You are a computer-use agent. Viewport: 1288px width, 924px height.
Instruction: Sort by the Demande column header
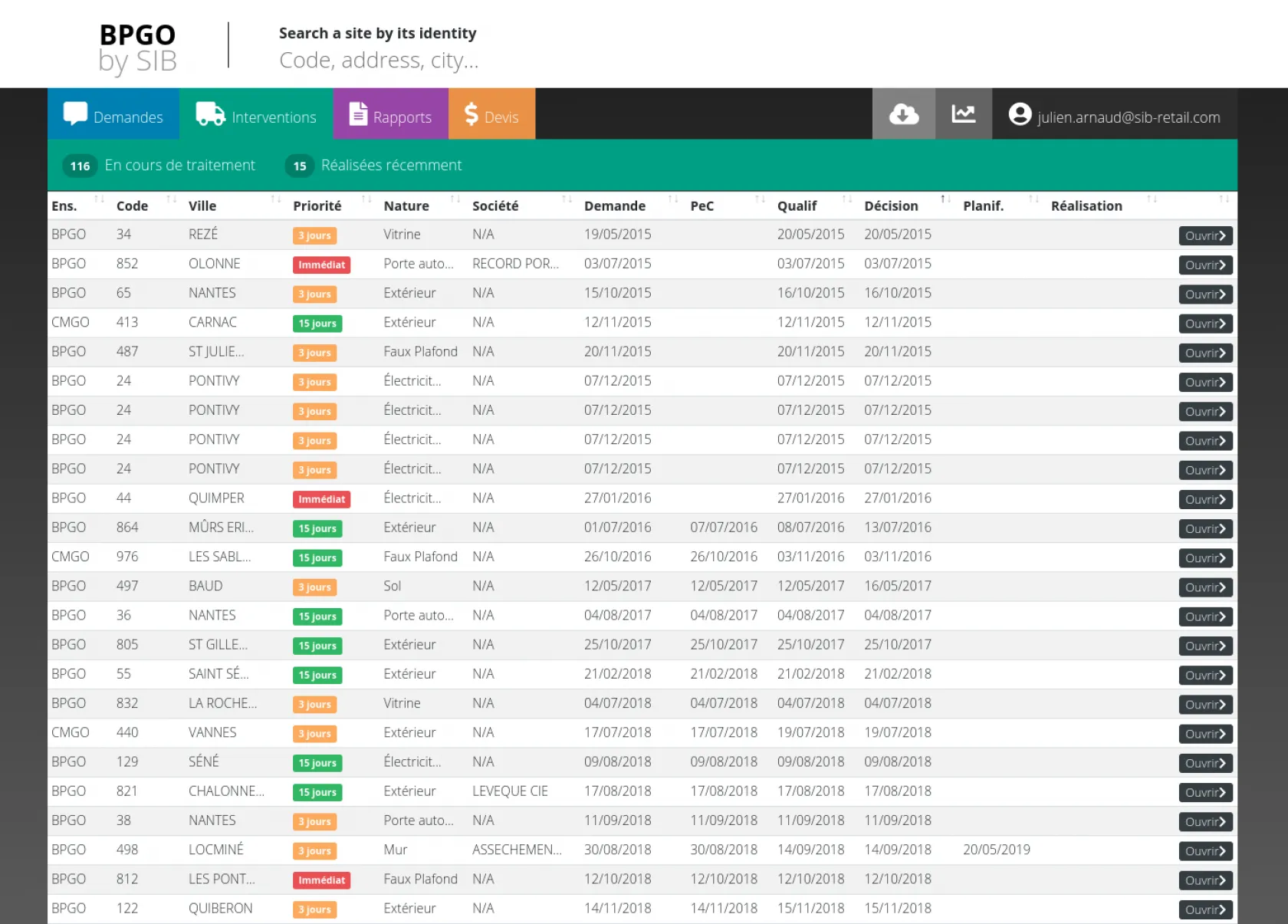614,206
